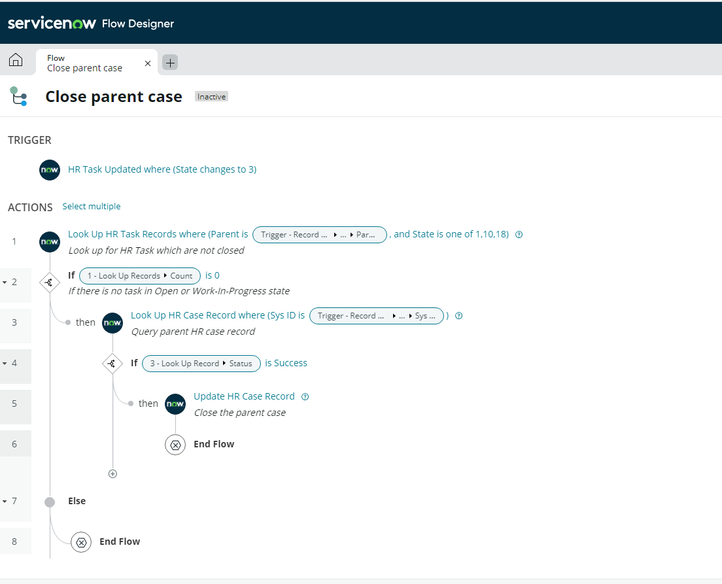This screenshot has height=584, width=722.
Task: Click the Else branch node circle
Action: click(50, 502)
